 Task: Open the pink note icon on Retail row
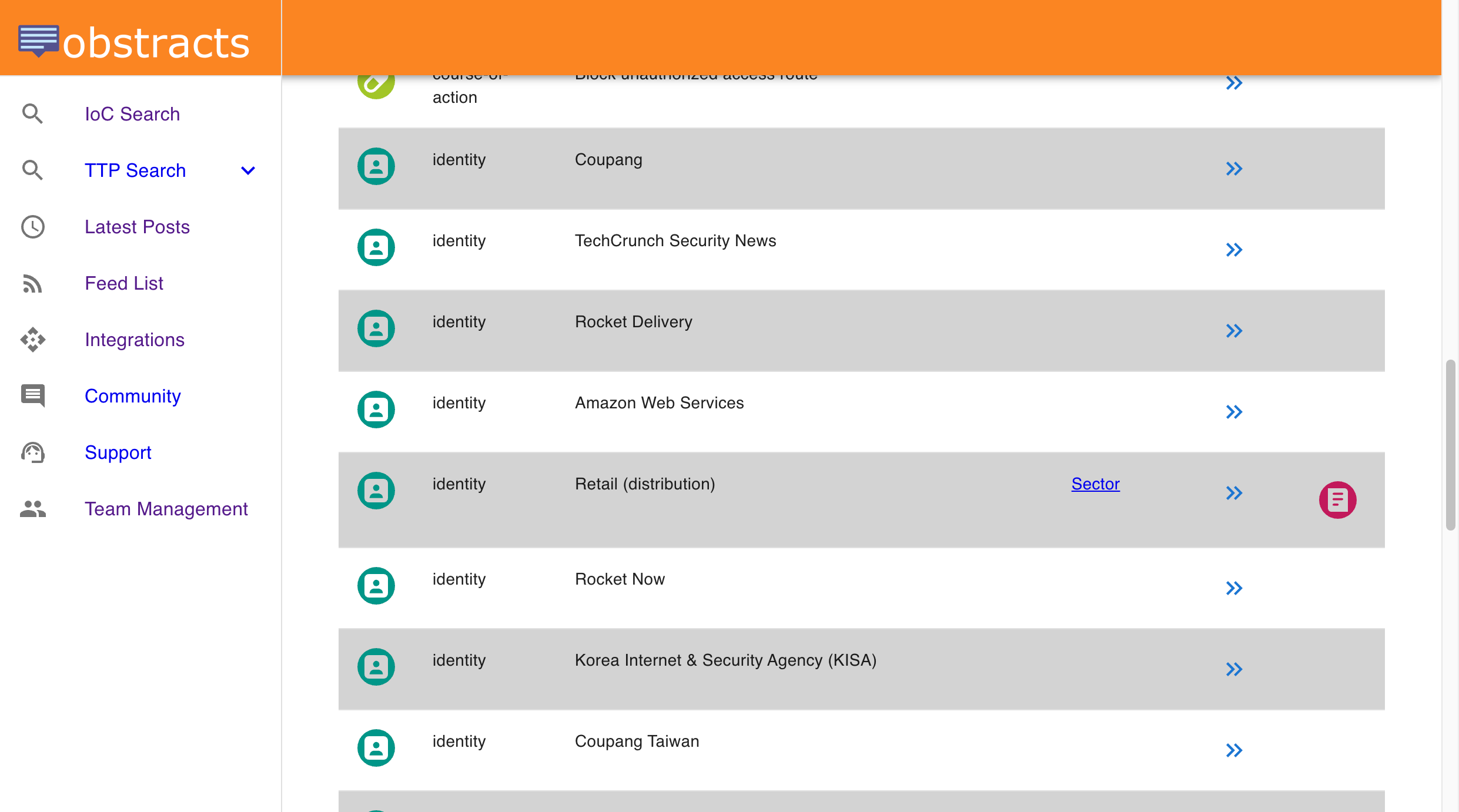click(1337, 499)
